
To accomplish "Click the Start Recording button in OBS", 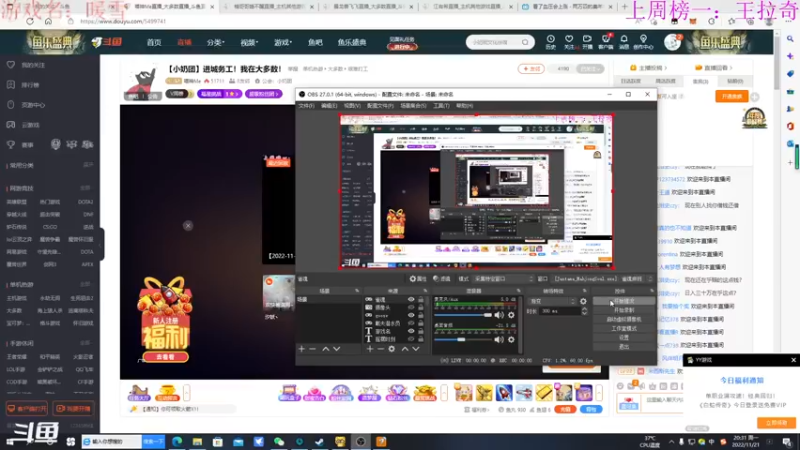I will pos(624,310).
